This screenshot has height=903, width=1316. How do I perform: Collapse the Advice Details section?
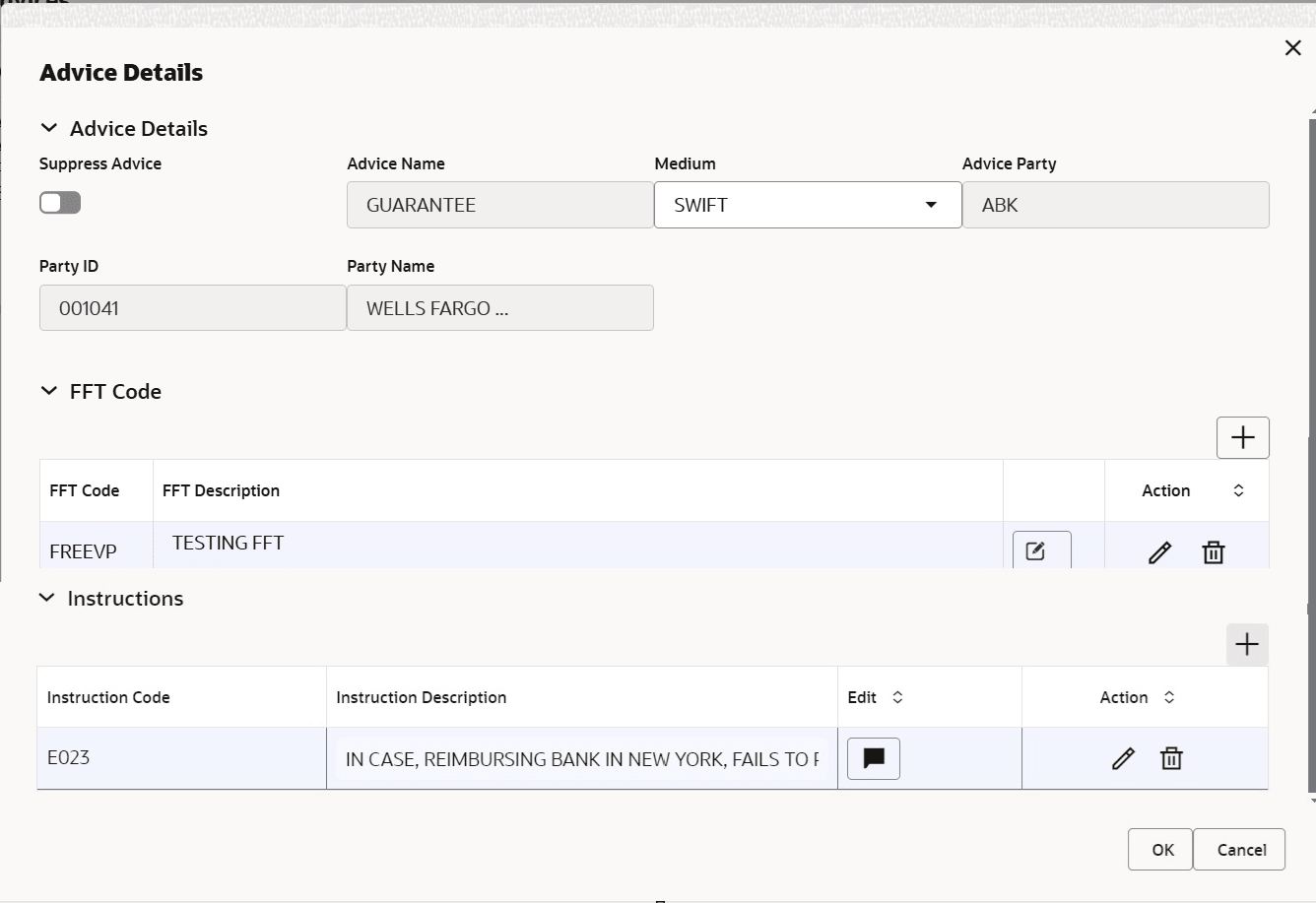point(48,127)
